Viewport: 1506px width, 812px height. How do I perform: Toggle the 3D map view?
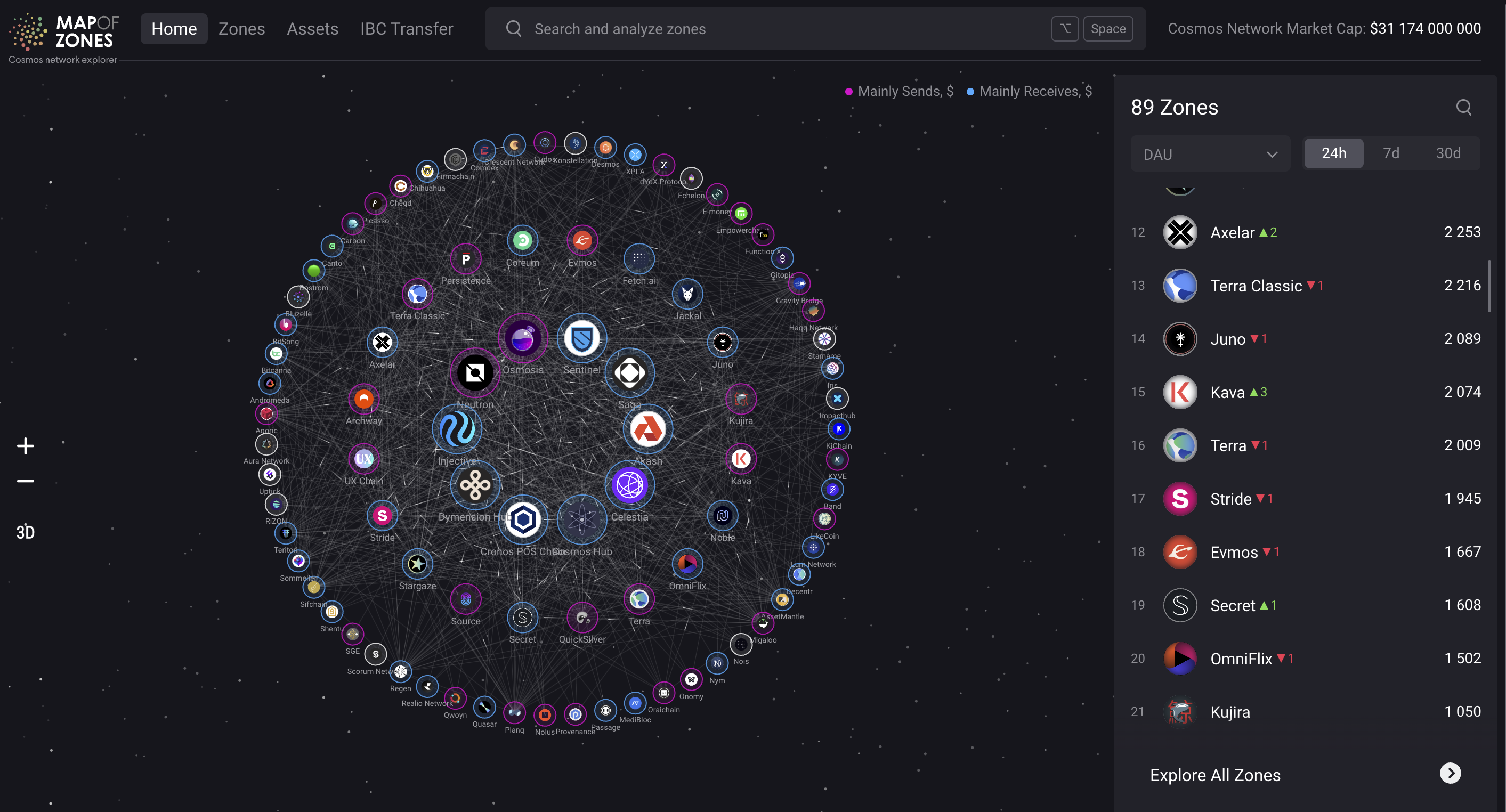click(25, 532)
